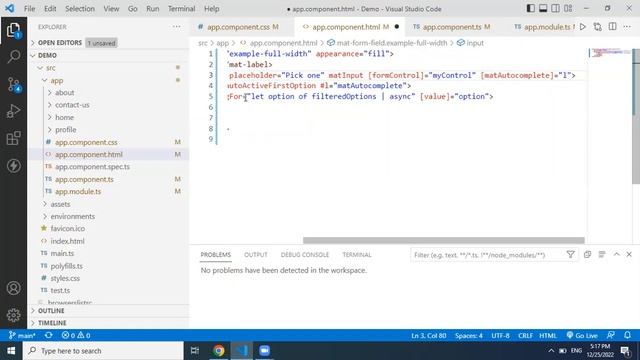This screenshot has height=360, width=640.
Task: Click the editor horizontal scrollbar
Action: point(444,240)
